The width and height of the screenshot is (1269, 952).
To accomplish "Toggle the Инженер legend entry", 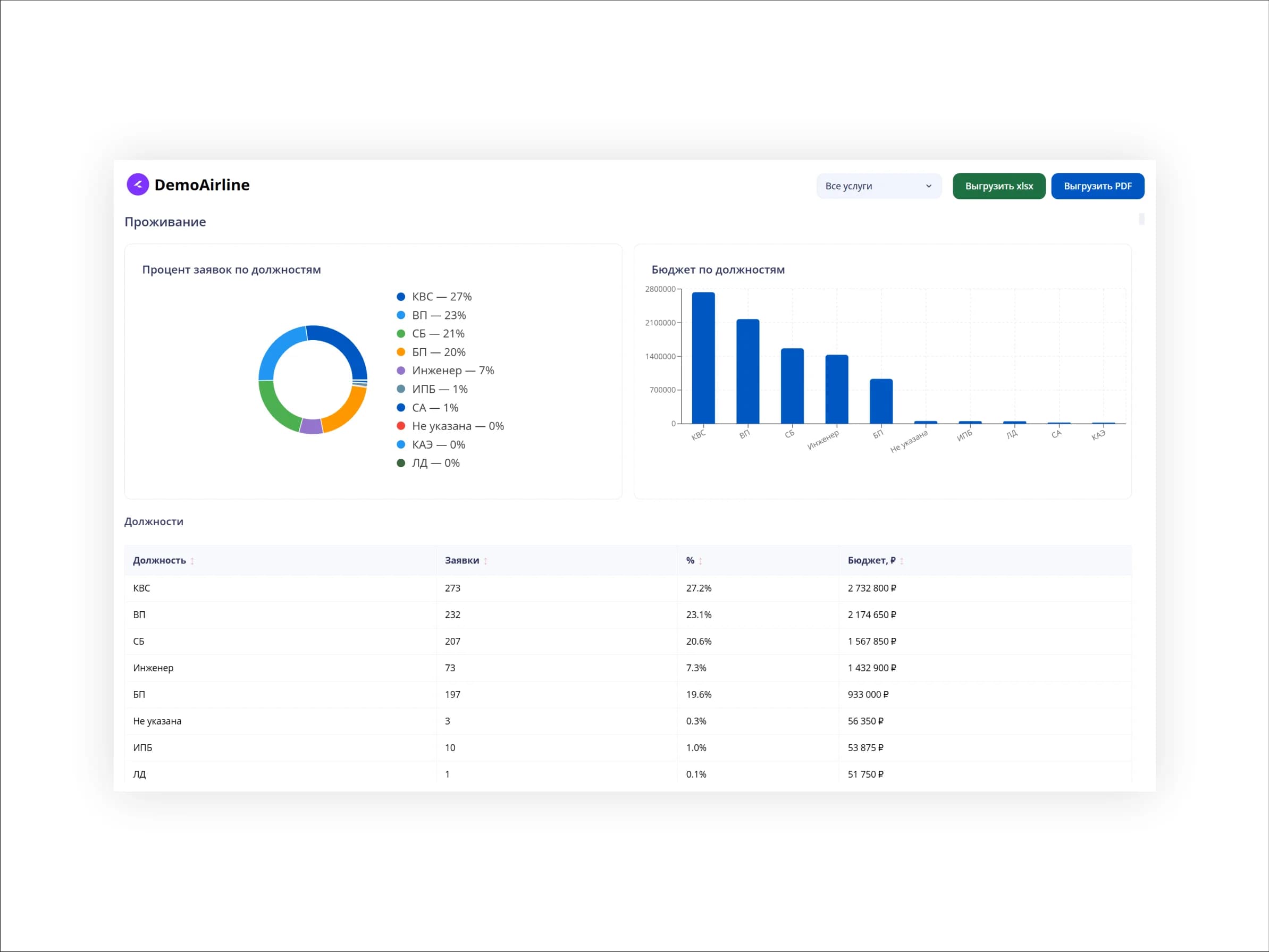I will [445, 370].
